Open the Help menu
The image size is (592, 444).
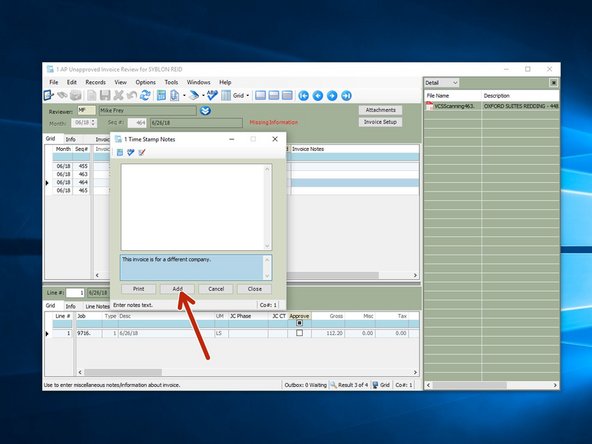click(225, 82)
